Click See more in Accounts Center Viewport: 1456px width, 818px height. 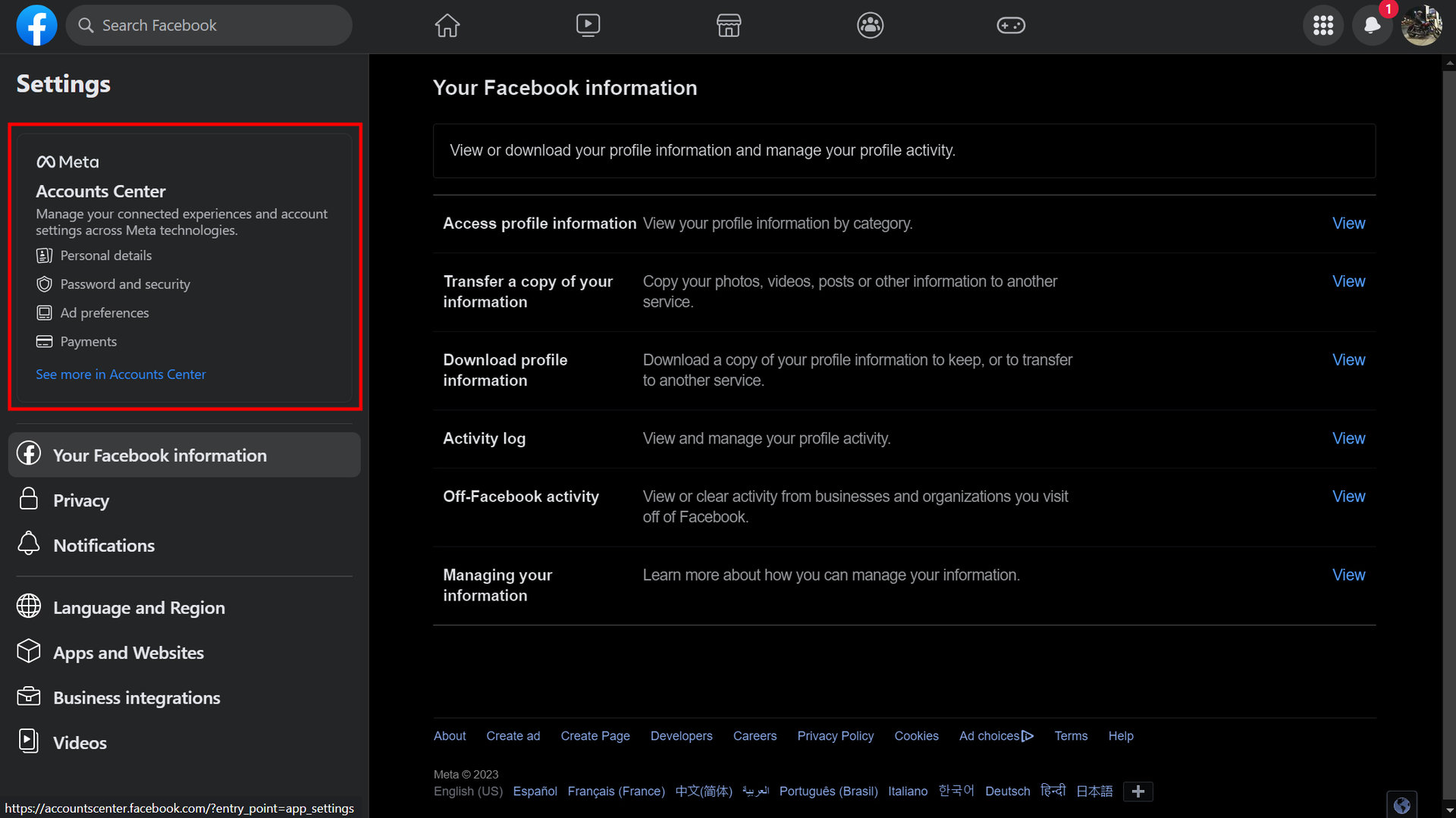121,375
